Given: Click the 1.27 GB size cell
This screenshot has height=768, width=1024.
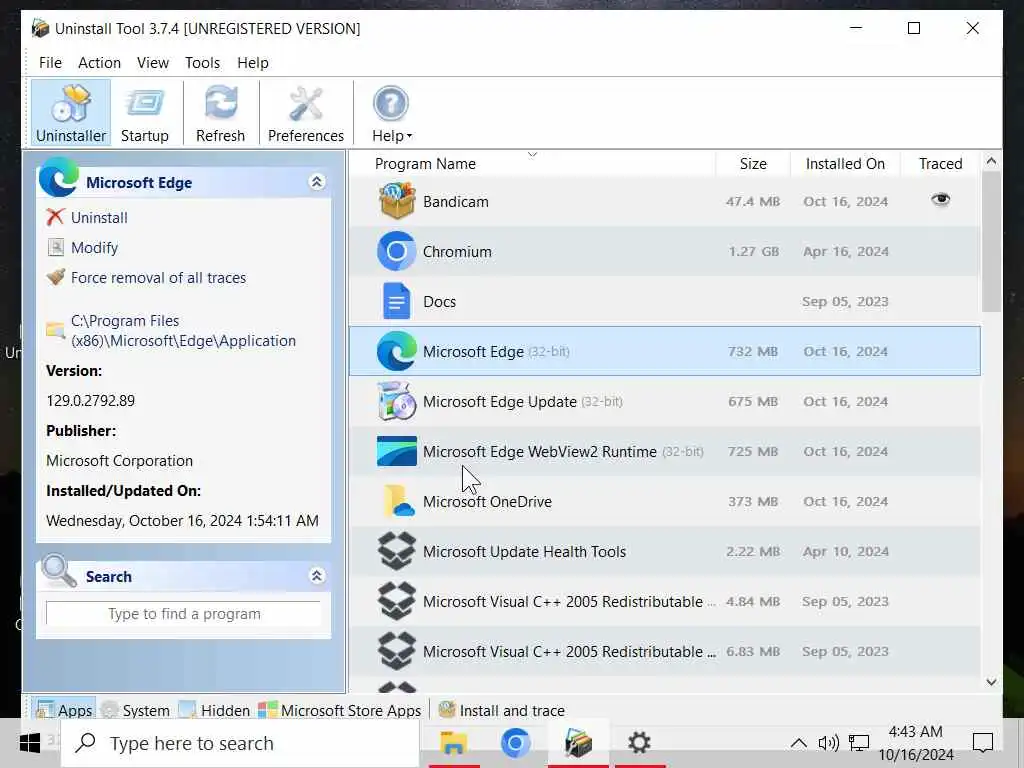Looking at the screenshot, I should pos(754,251).
